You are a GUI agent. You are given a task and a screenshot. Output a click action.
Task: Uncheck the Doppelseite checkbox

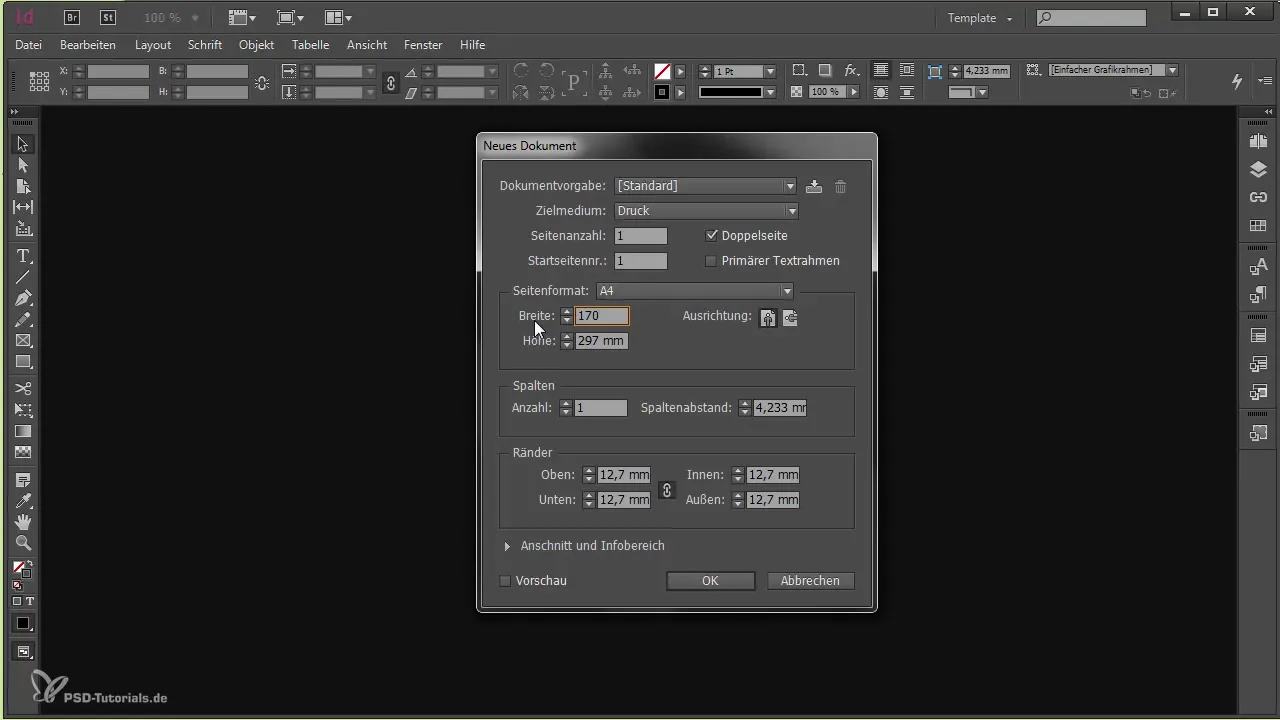[x=712, y=236]
